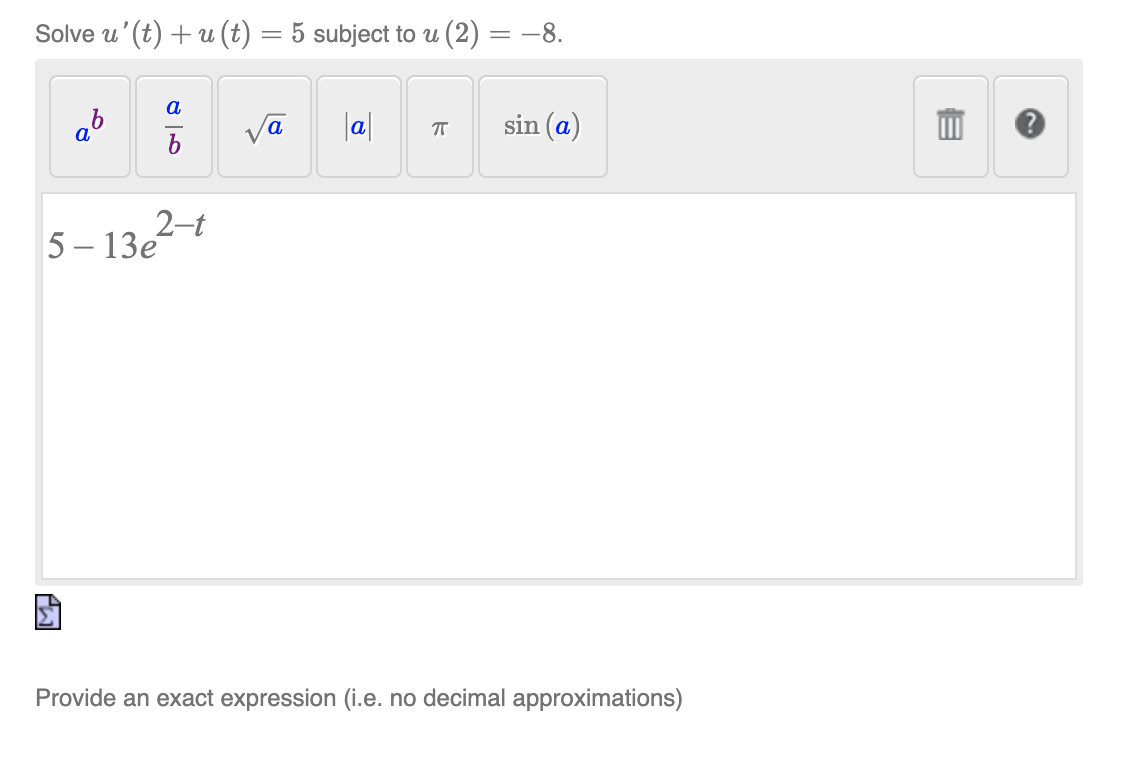Insert absolute value with the |a| icon
Screen dimensions: 1126x760
pos(358,127)
